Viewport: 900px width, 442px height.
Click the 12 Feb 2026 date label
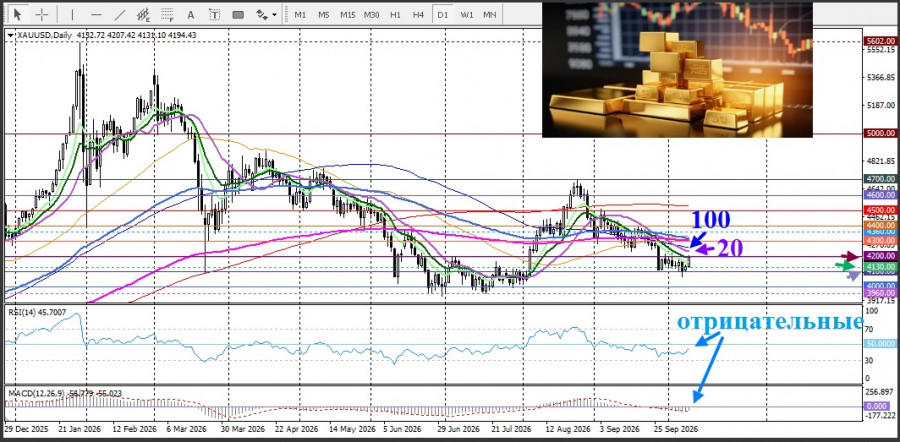(x=137, y=429)
